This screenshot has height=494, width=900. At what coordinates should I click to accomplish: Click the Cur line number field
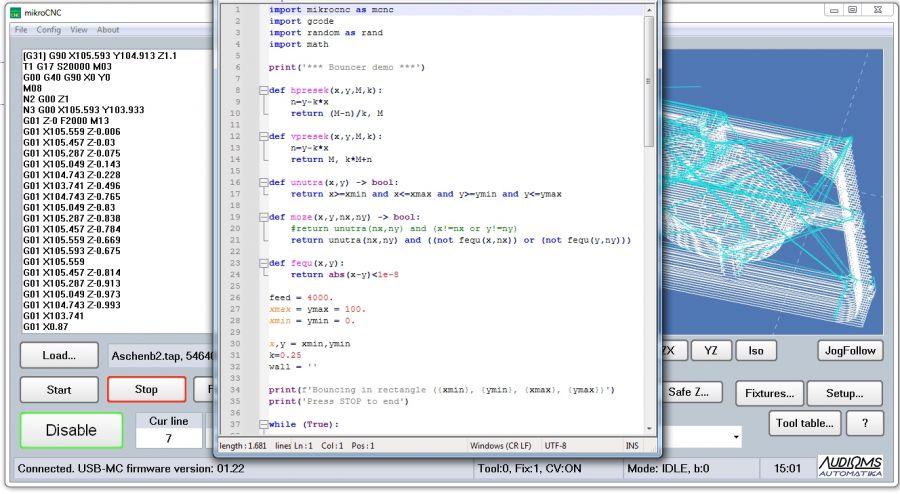(x=168, y=439)
